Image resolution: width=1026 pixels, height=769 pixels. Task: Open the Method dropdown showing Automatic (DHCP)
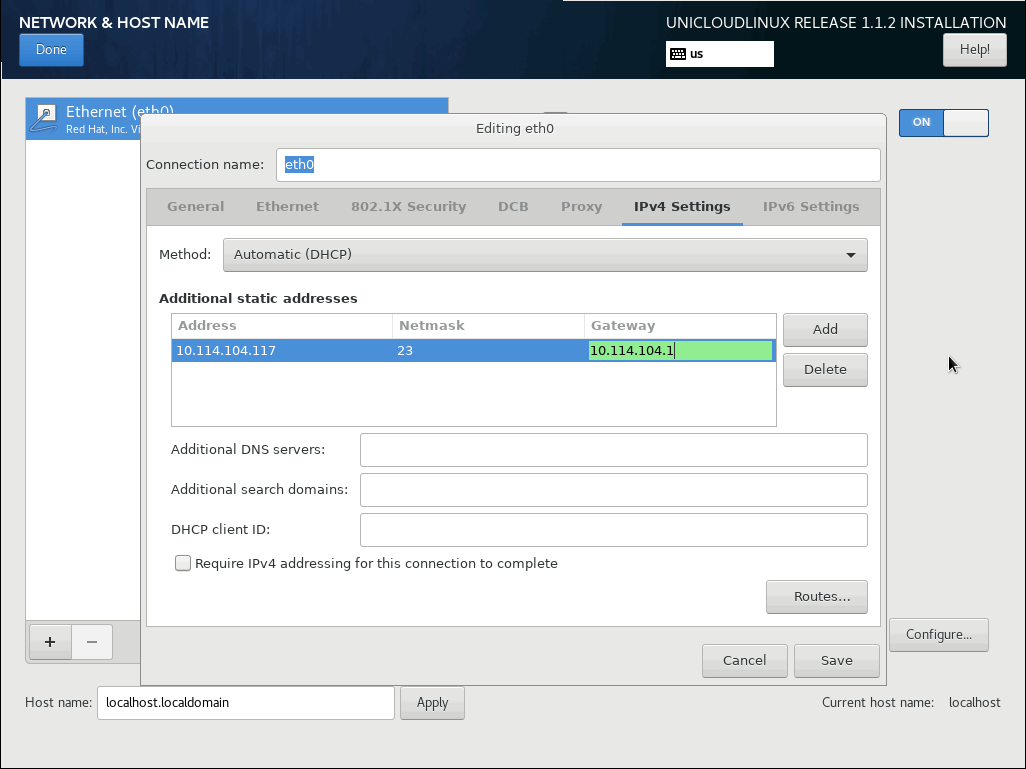pyautogui.click(x=545, y=255)
